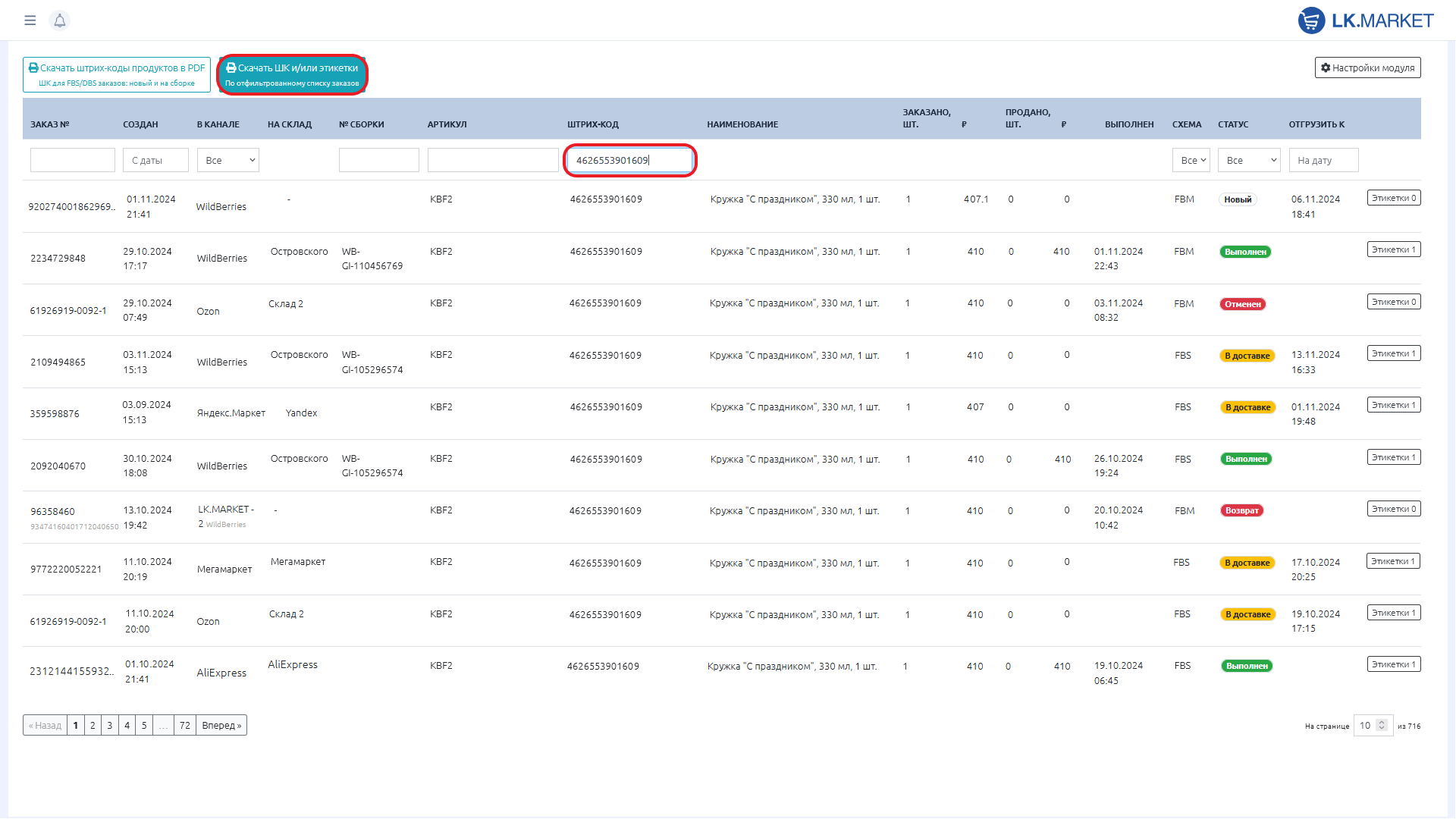
Task: Open the notifications bell
Action: click(x=59, y=20)
